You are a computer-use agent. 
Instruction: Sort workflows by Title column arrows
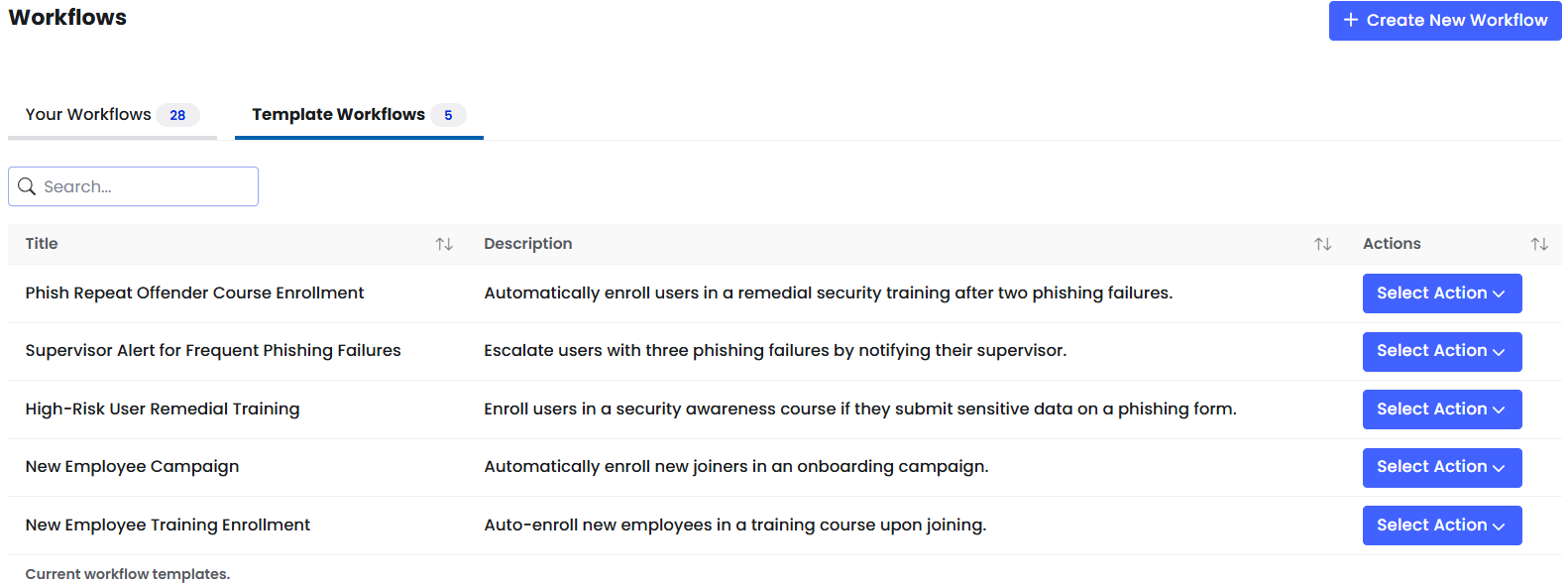(444, 244)
